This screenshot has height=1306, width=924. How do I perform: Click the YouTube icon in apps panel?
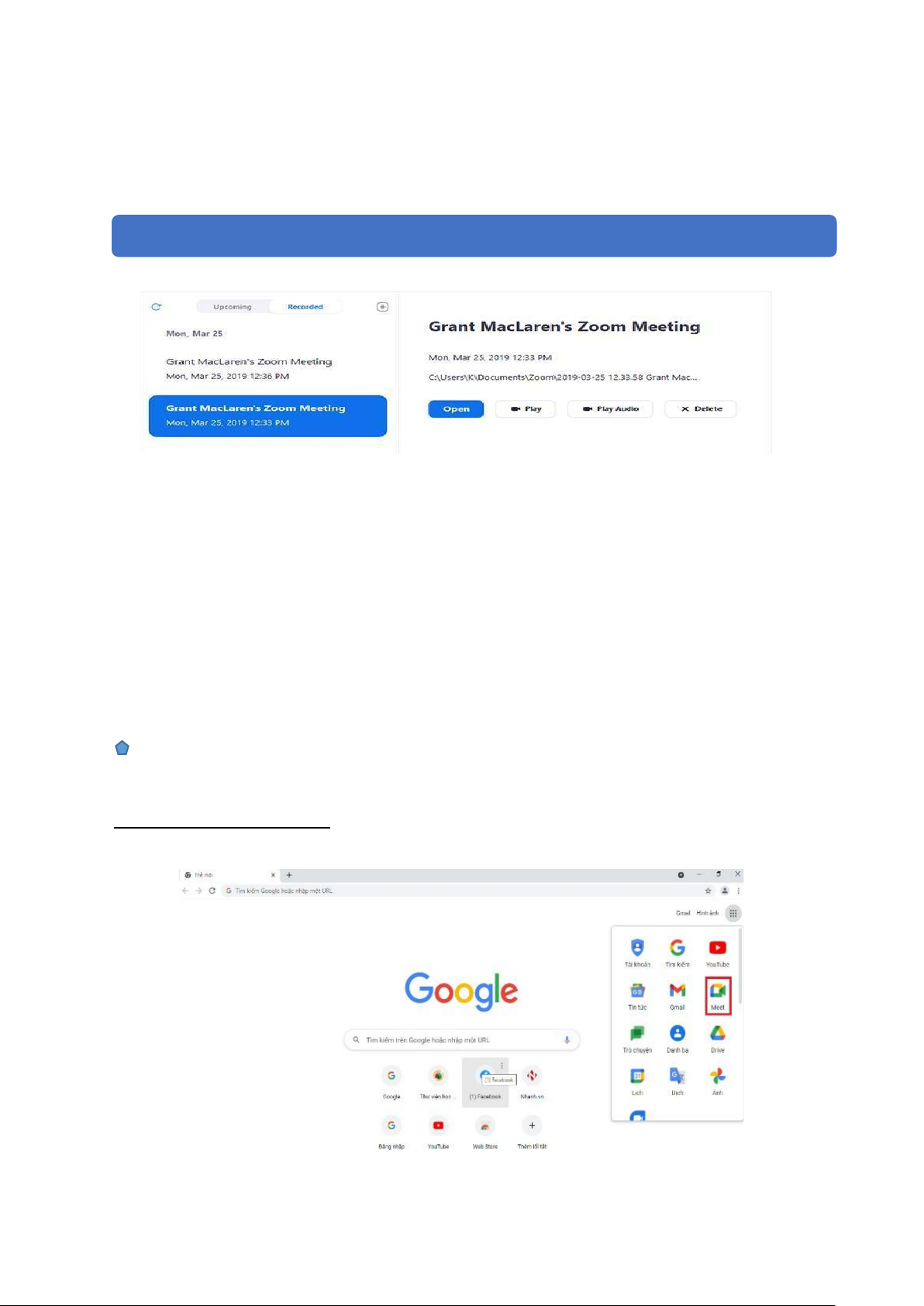point(717,951)
